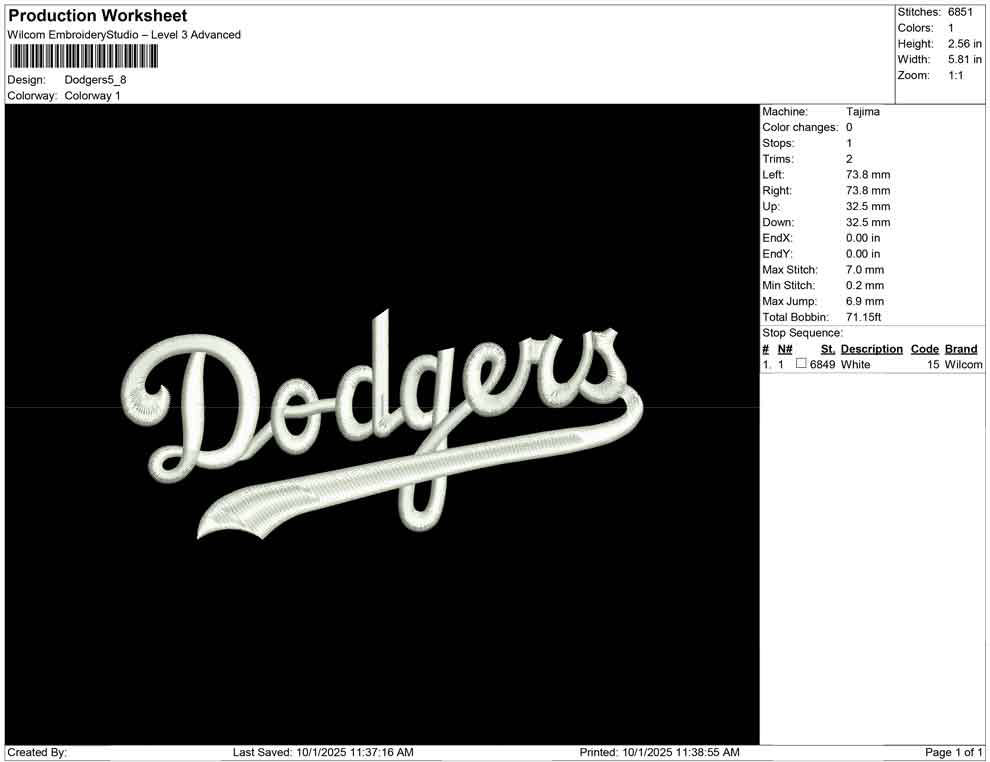
Task: Click the 'Production Worksheet' title
Action: pos(98,15)
